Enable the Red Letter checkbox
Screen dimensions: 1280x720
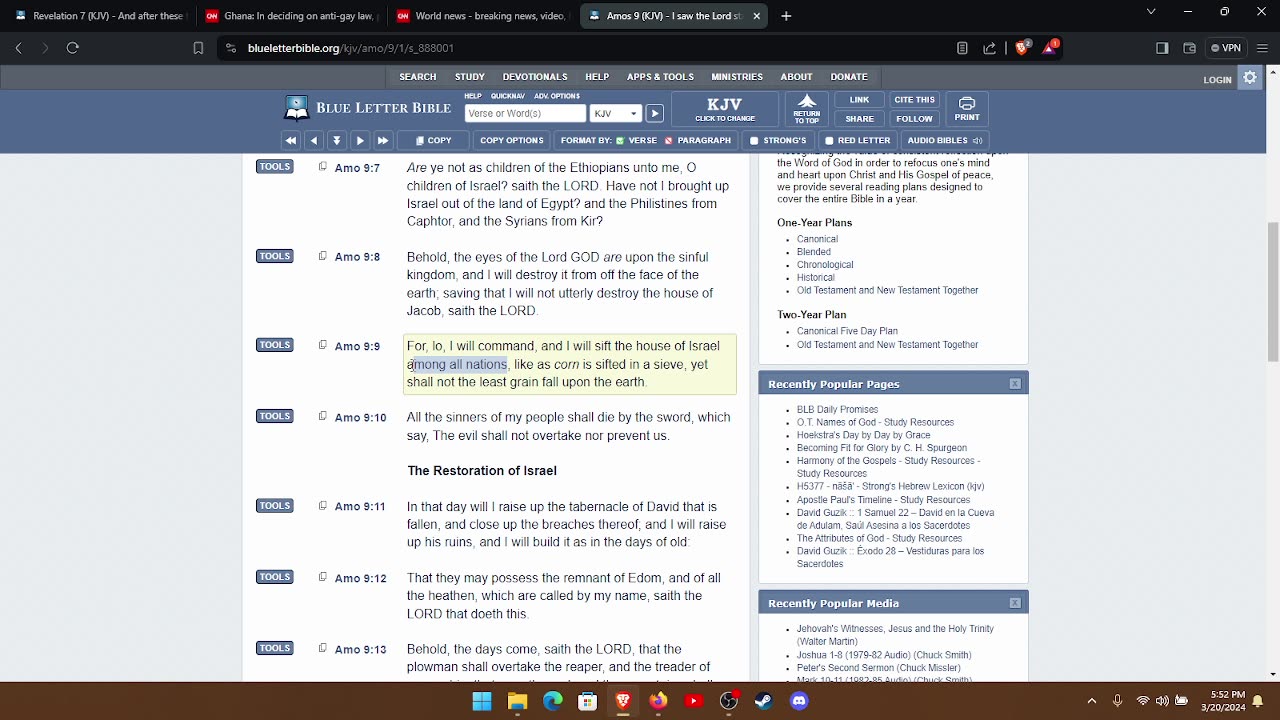point(828,140)
